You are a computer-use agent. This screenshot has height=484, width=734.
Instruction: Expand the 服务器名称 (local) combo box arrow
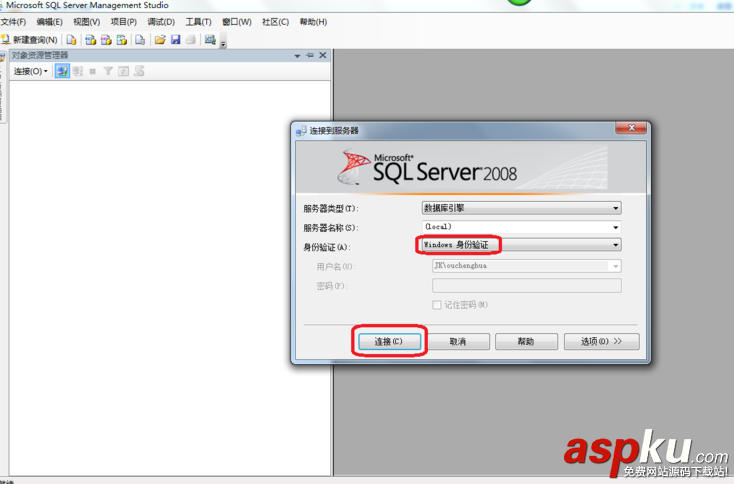click(616, 227)
